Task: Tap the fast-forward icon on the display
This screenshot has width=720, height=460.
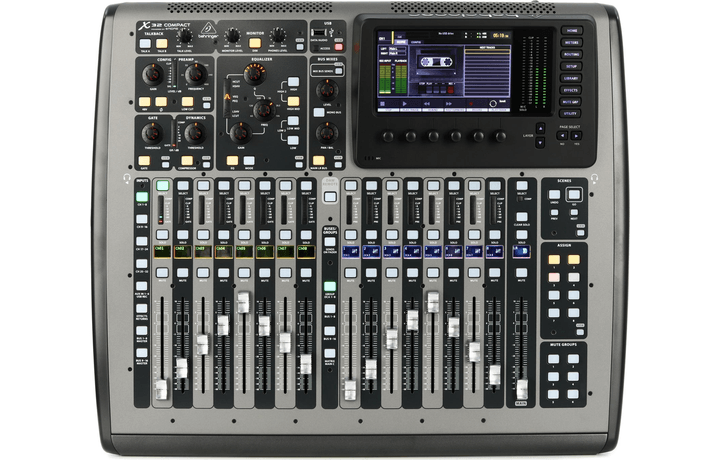Action: 448,104
